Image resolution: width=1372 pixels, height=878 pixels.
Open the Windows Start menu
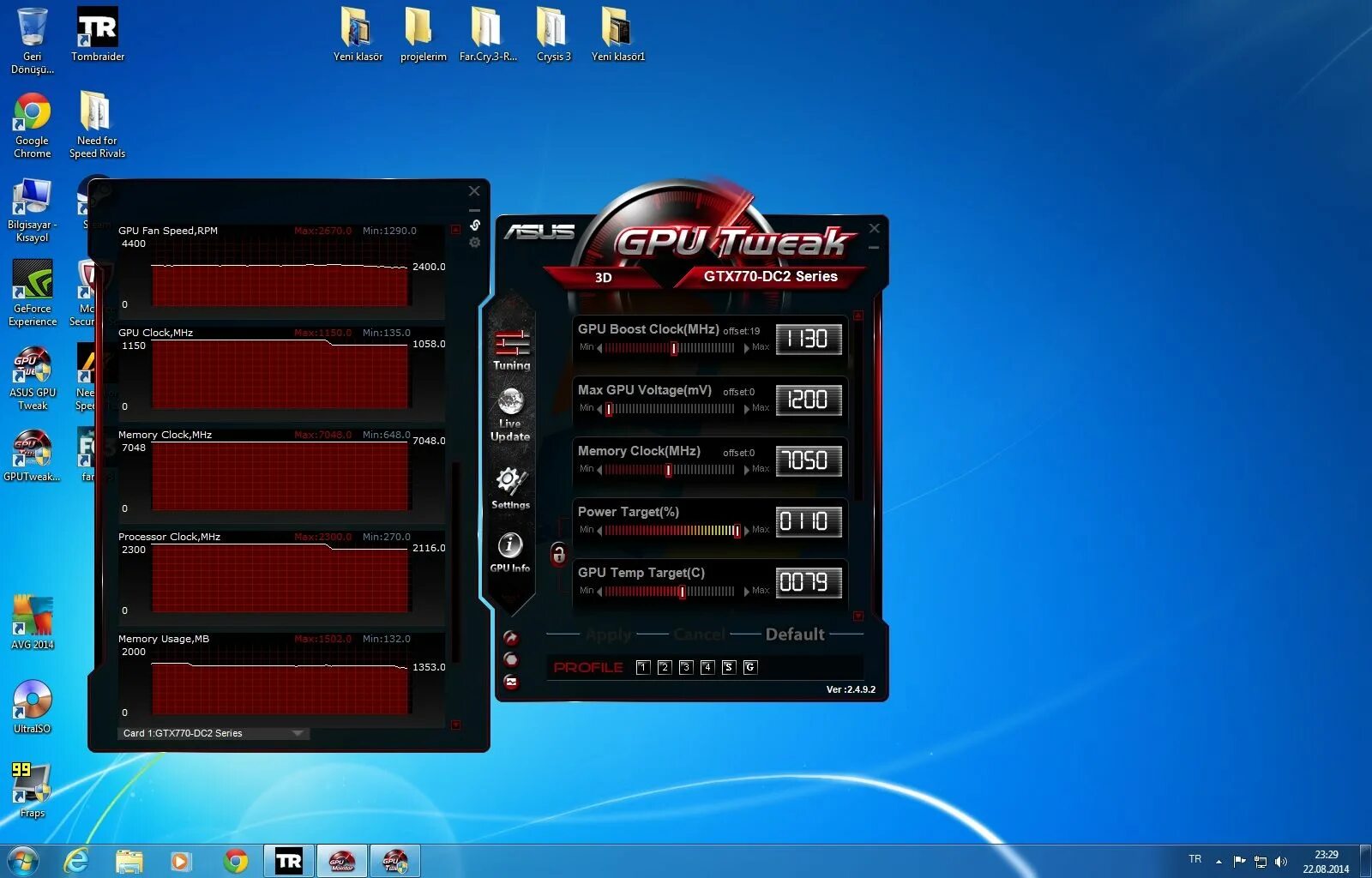pyautogui.click(x=22, y=860)
